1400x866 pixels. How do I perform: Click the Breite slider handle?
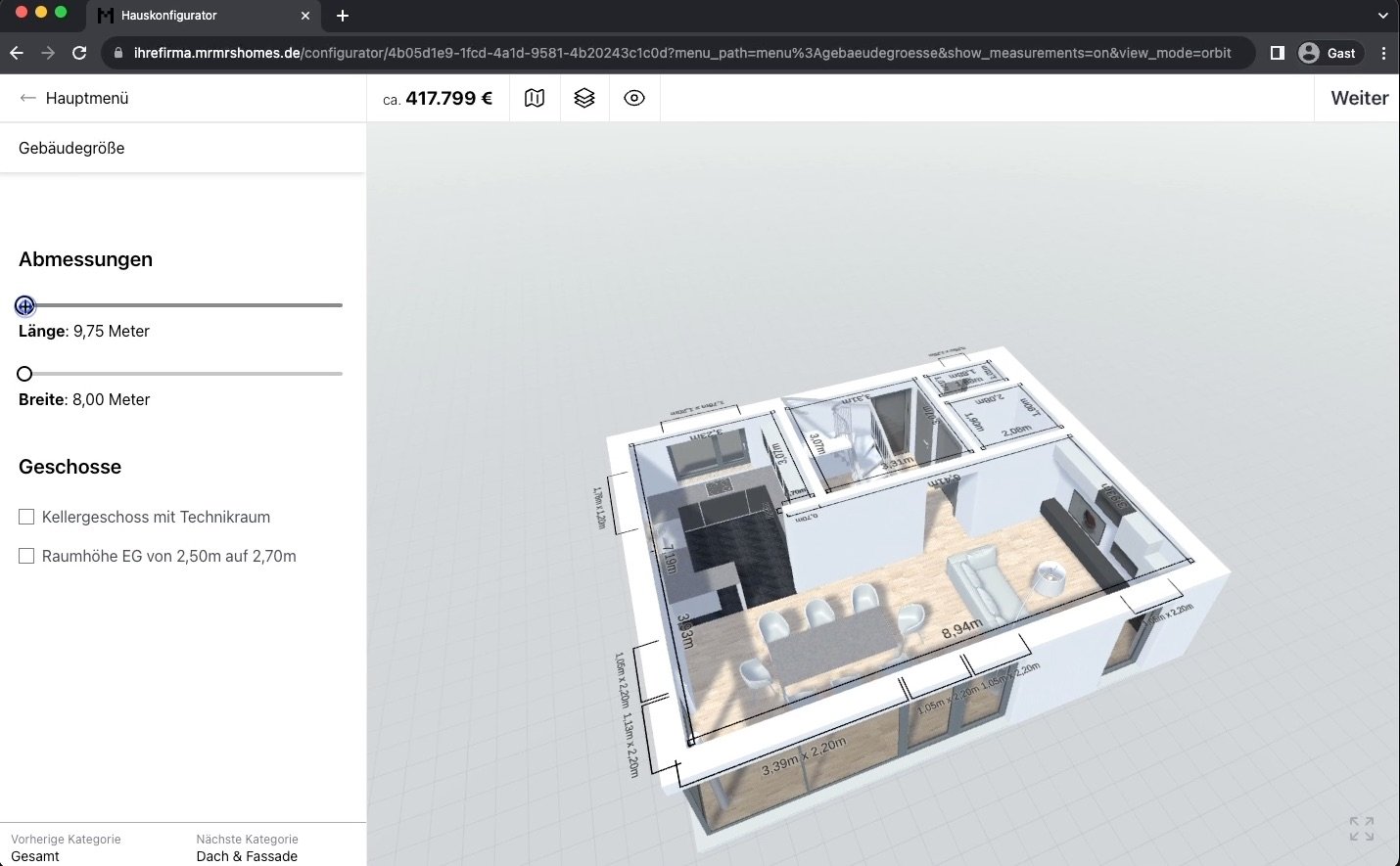point(24,374)
